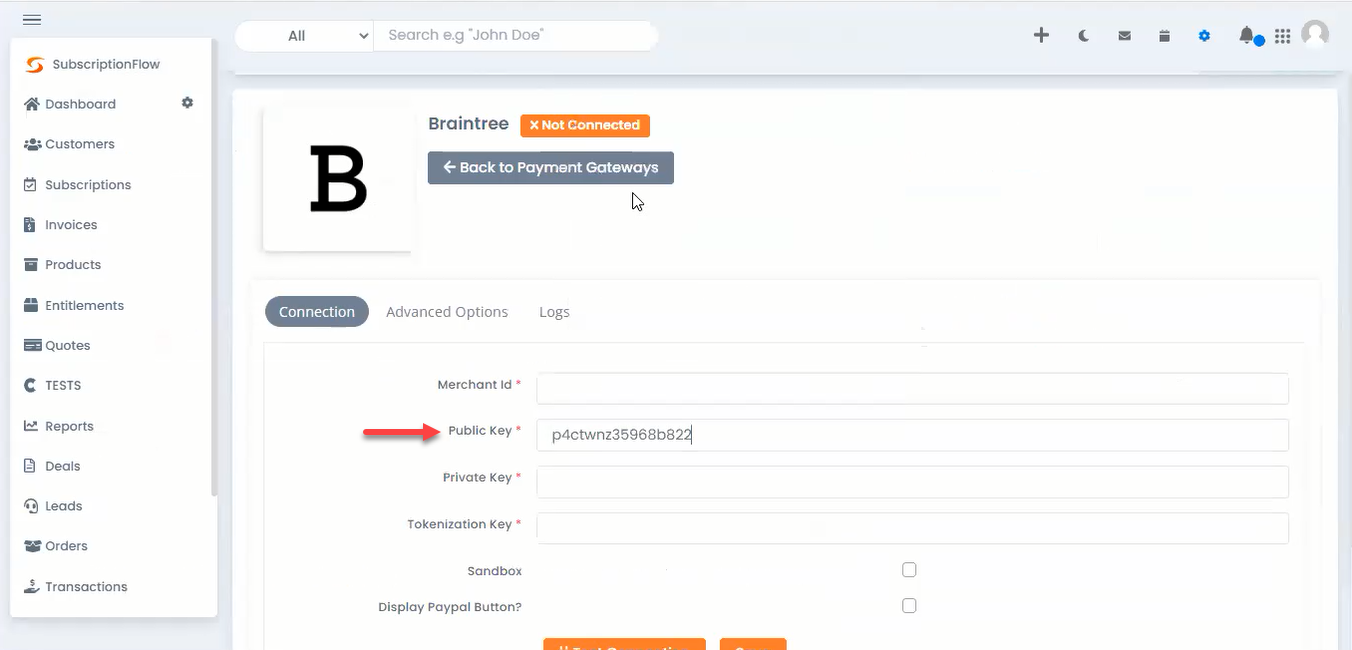This screenshot has width=1352, height=650.
Task: Click the Leads headset icon
Action: [x=31, y=506]
